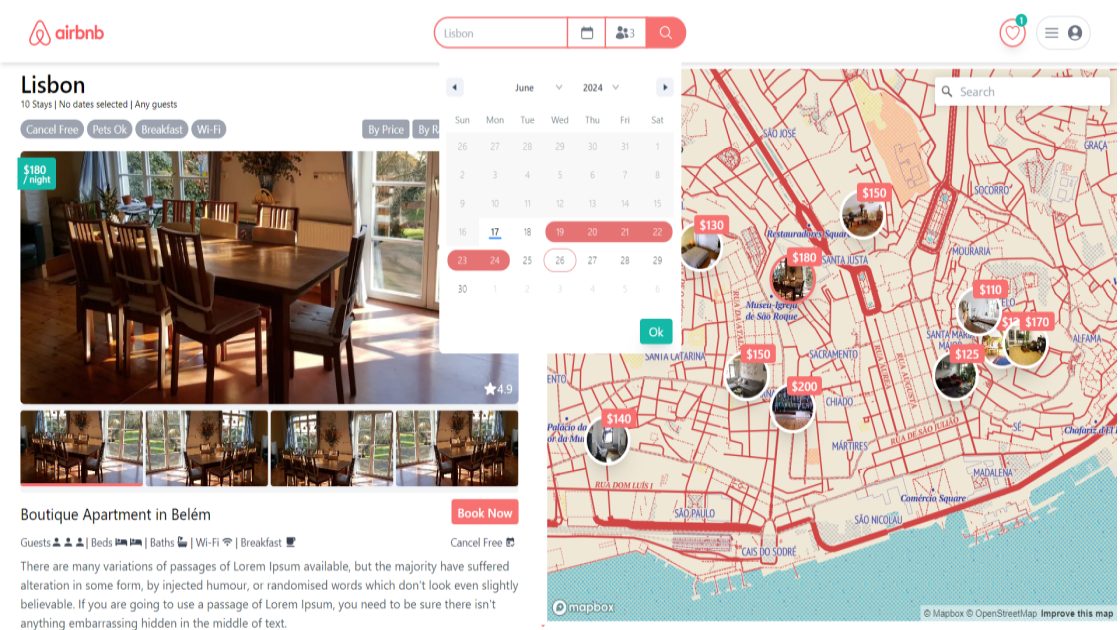Image resolution: width=1120 pixels, height=630 pixels.
Task: Select the second dining room thumbnail
Action: (207, 448)
